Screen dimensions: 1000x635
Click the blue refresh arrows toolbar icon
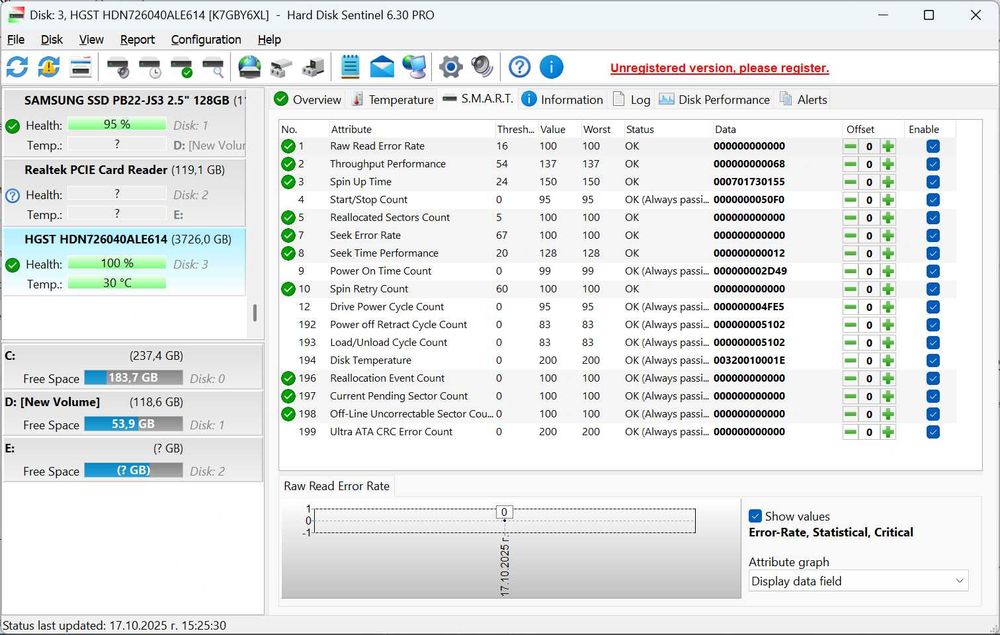[x=17, y=67]
